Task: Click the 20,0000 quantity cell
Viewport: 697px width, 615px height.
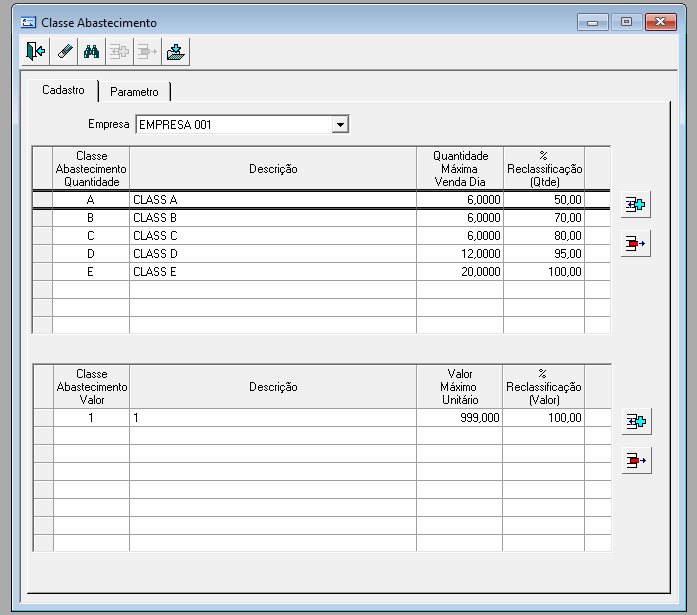Action: [460, 272]
